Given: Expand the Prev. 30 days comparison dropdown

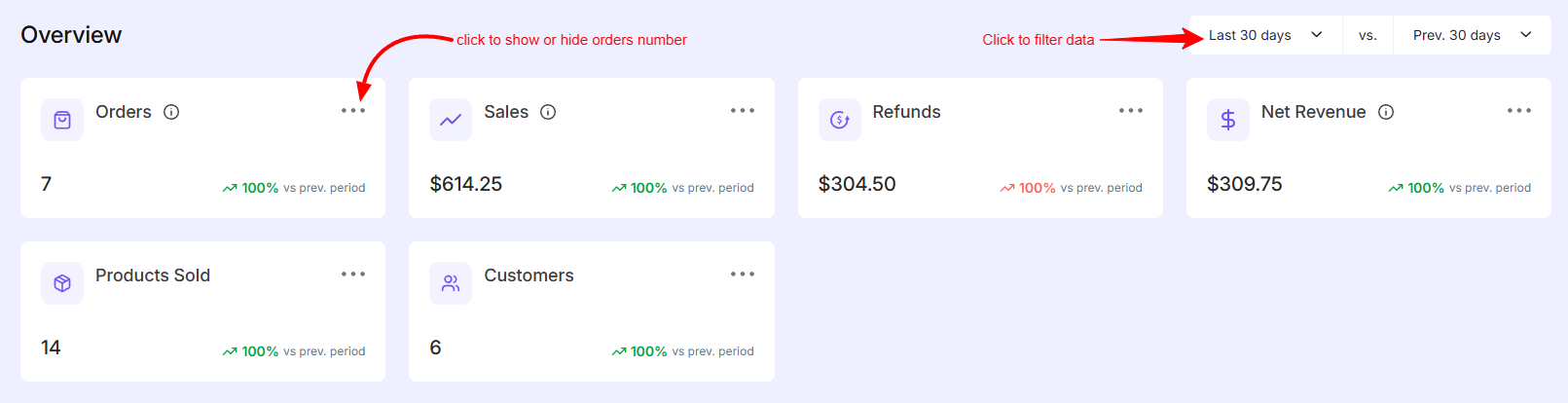Looking at the screenshot, I should coord(1472,35).
